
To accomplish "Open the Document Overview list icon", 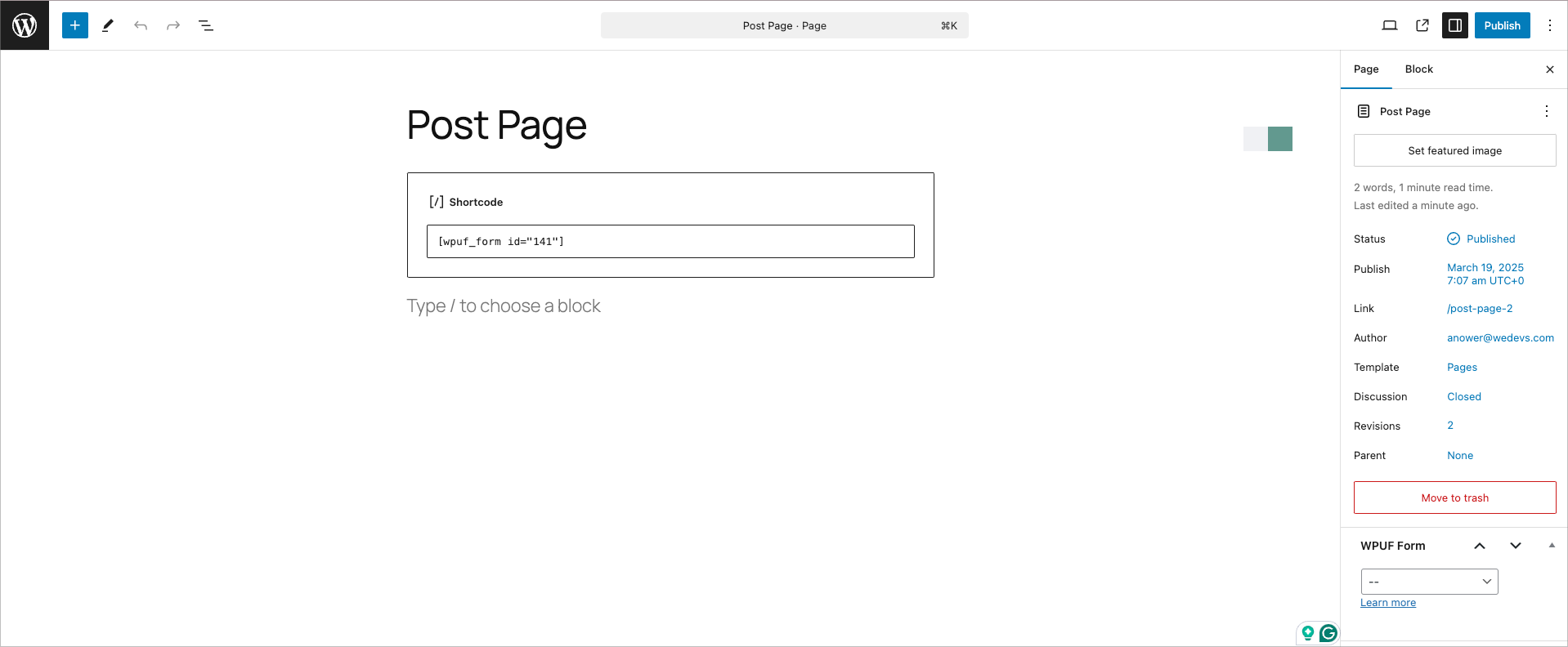I will point(206,25).
